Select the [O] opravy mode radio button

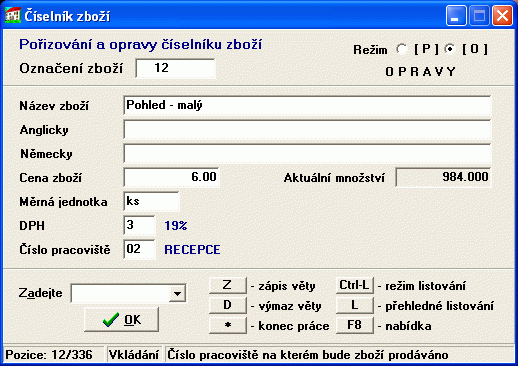coord(450,49)
